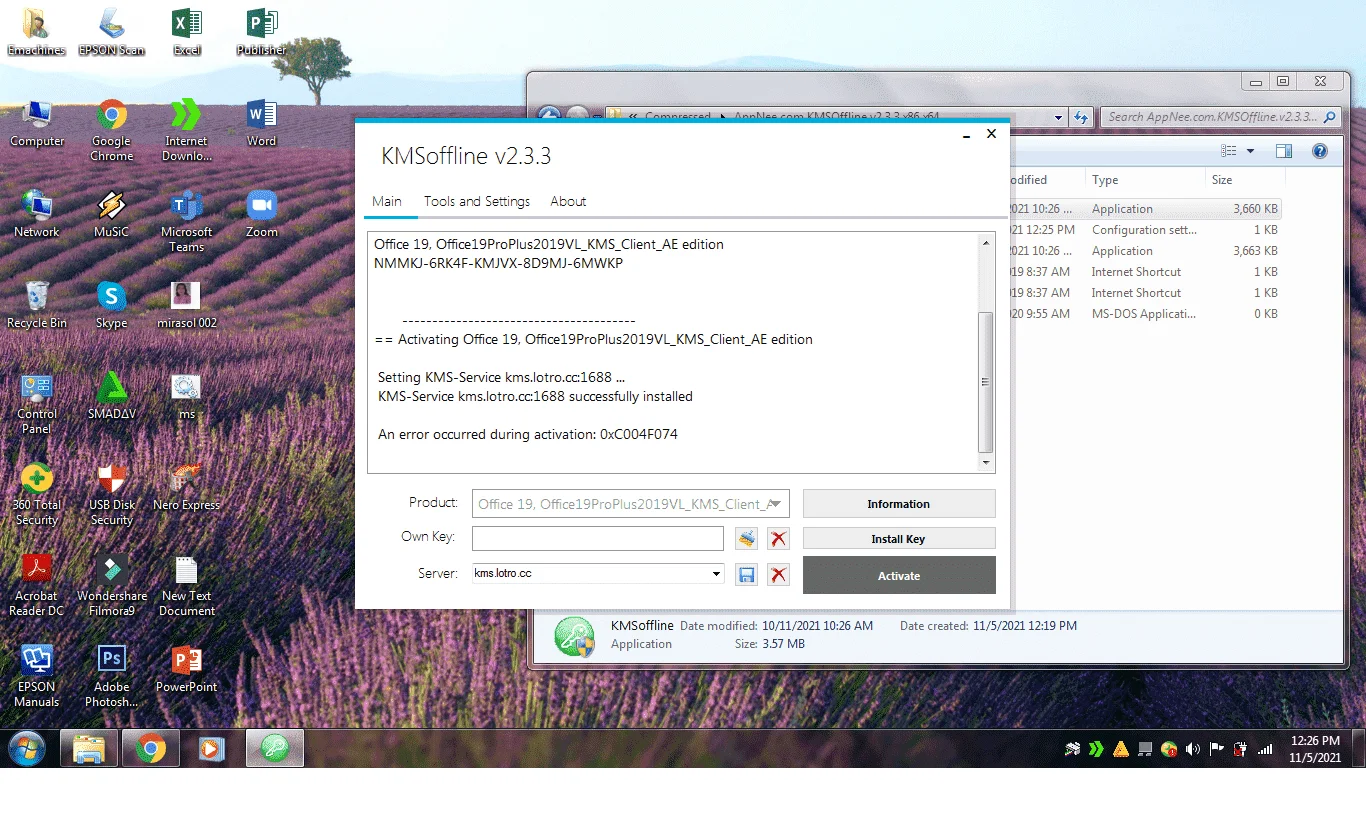Open the taskbar clock showing 12:26 PM
The image size is (1366, 822).
click(x=1315, y=749)
